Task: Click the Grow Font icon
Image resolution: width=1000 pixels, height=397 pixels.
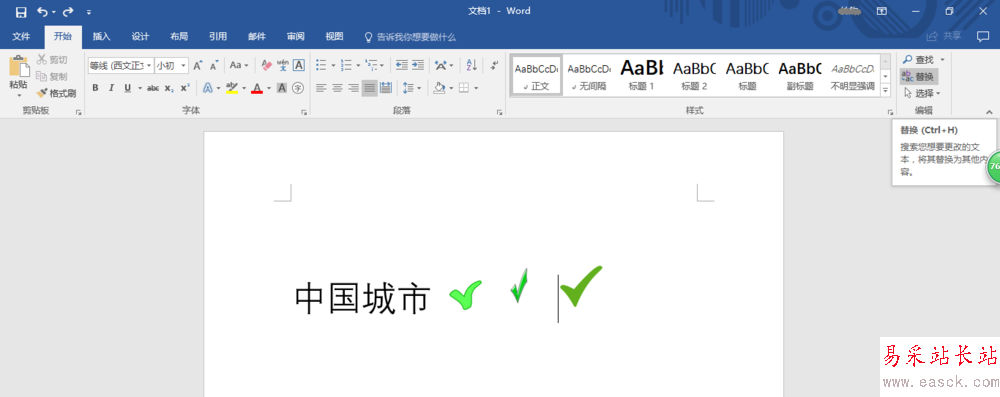Action: point(198,65)
